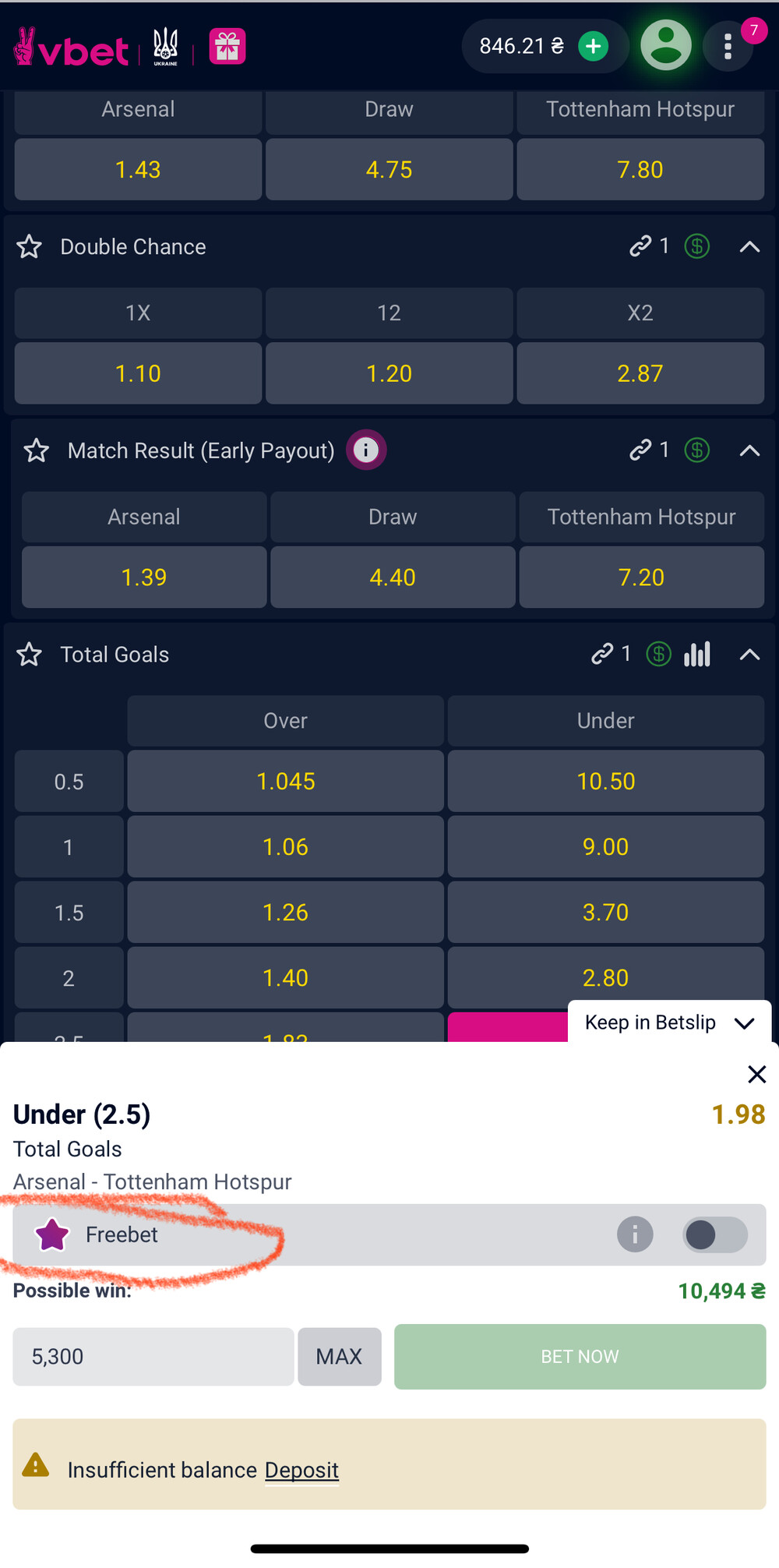Viewport: 779px width, 1568px height.
Task: Open Total Goals statistics bar chart icon
Action: click(697, 655)
